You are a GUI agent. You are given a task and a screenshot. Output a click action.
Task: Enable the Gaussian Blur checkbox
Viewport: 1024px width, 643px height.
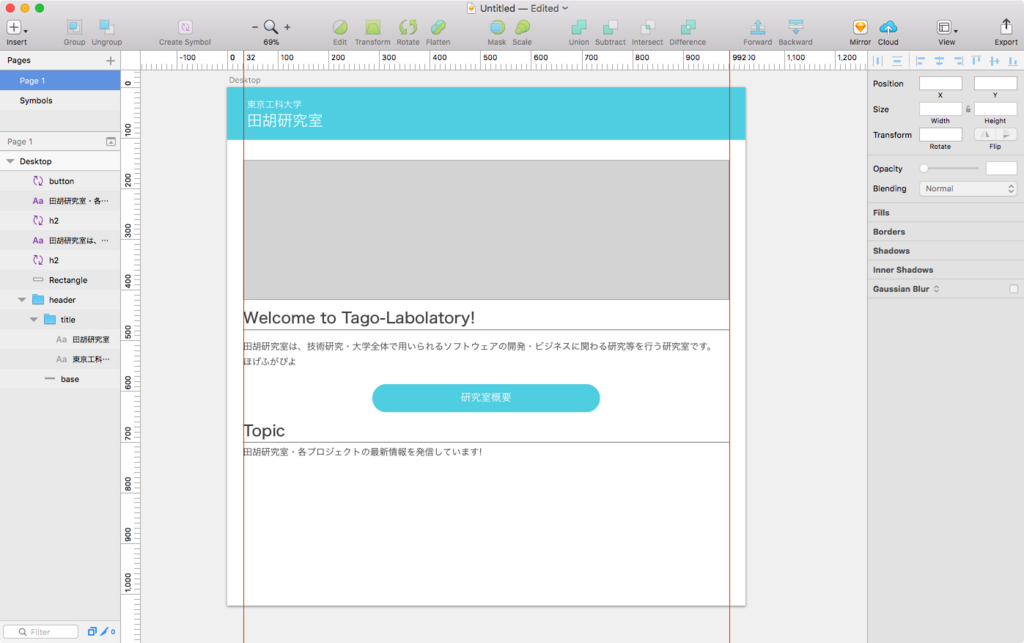[1013, 289]
